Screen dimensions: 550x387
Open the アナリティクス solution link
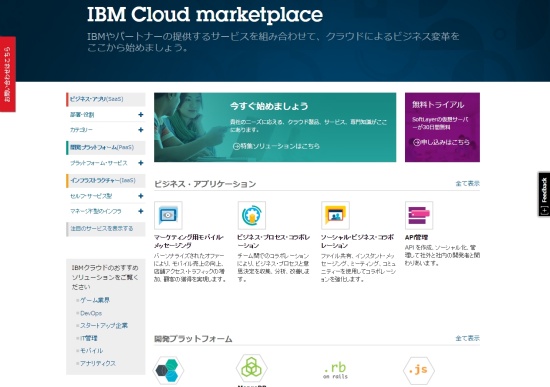[98, 363]
